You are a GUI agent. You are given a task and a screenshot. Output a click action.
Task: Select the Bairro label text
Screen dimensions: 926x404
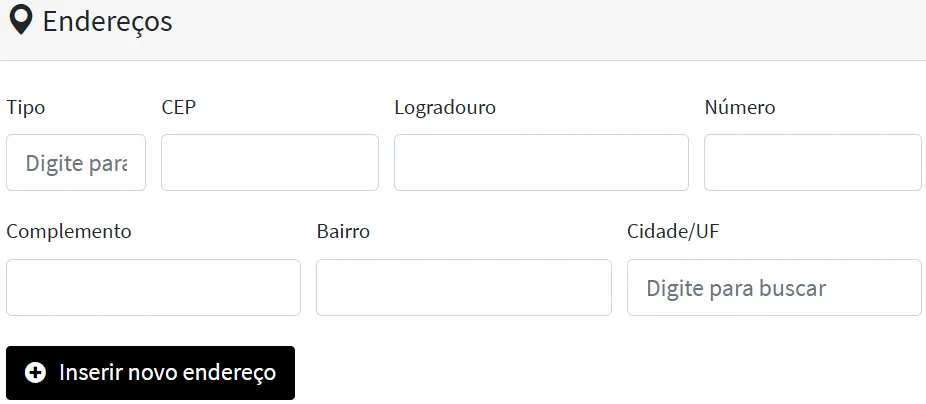tap(343, 231)
